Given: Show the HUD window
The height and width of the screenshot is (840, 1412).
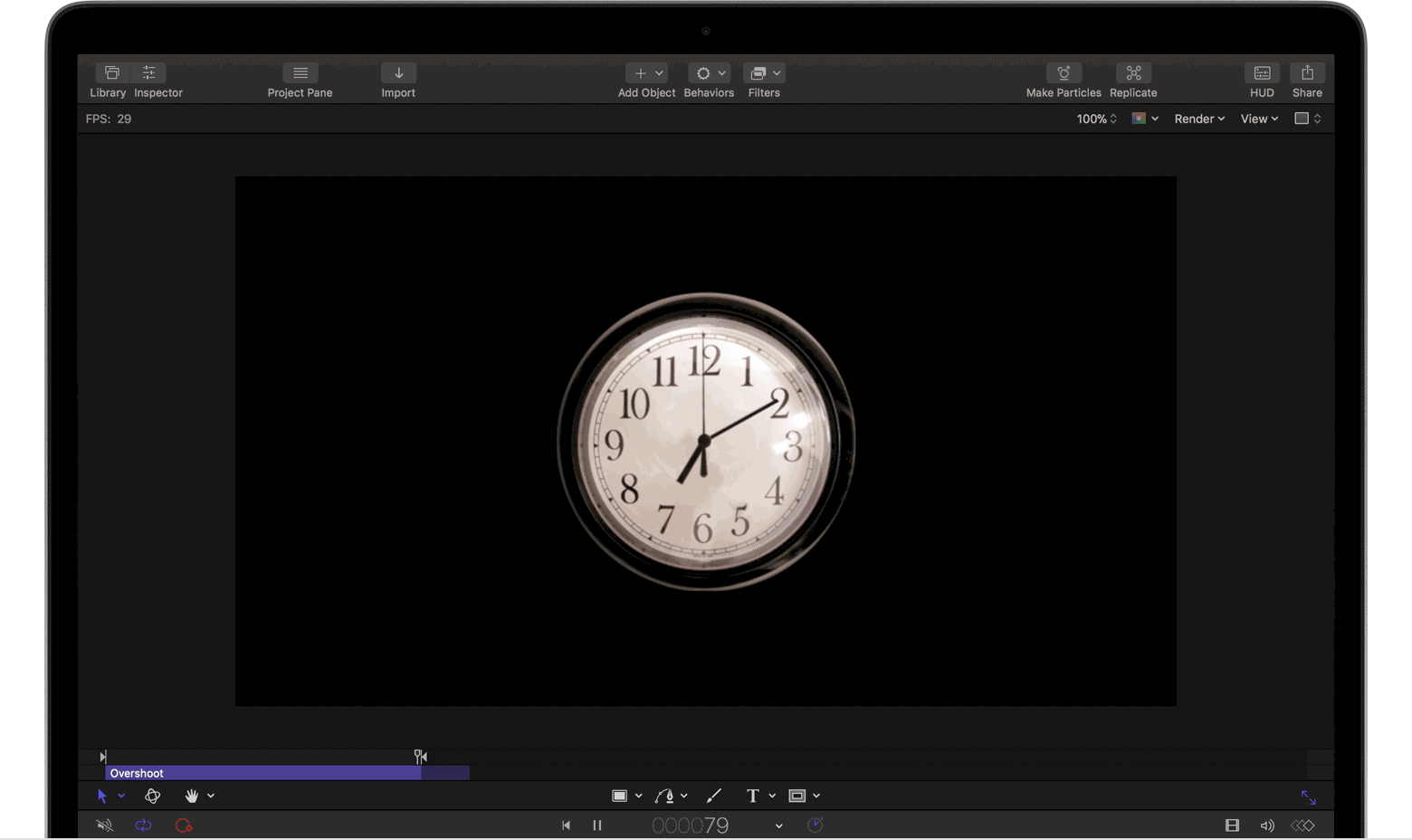Looking at the screenshot, I should [1262, 73].
